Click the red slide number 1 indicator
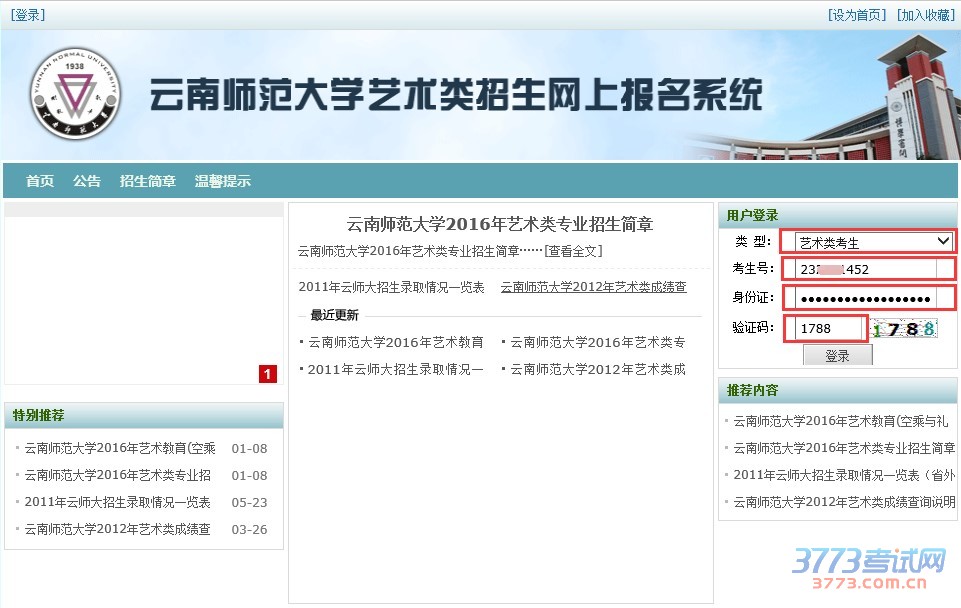The width and height of the screenshot is (961, 608). coord(268,374)
